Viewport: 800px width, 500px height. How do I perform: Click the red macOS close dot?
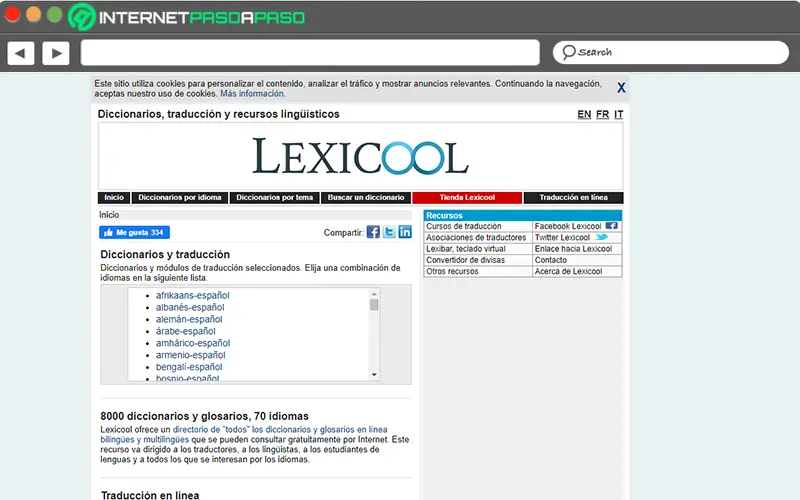12,14
